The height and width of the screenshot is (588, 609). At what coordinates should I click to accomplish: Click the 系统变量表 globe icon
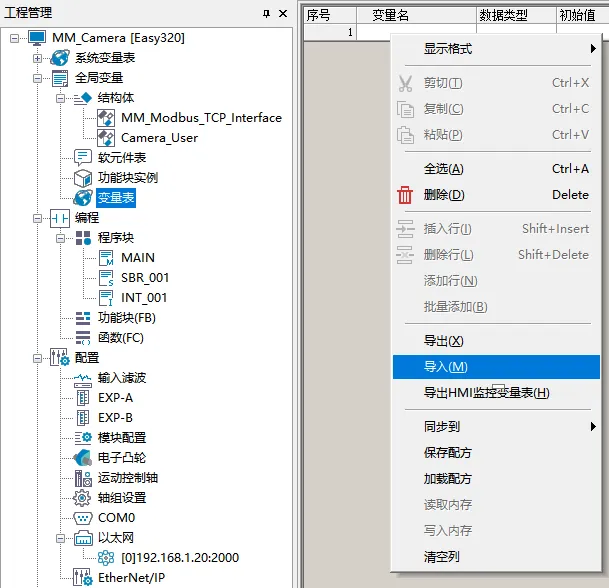(60, 58)
